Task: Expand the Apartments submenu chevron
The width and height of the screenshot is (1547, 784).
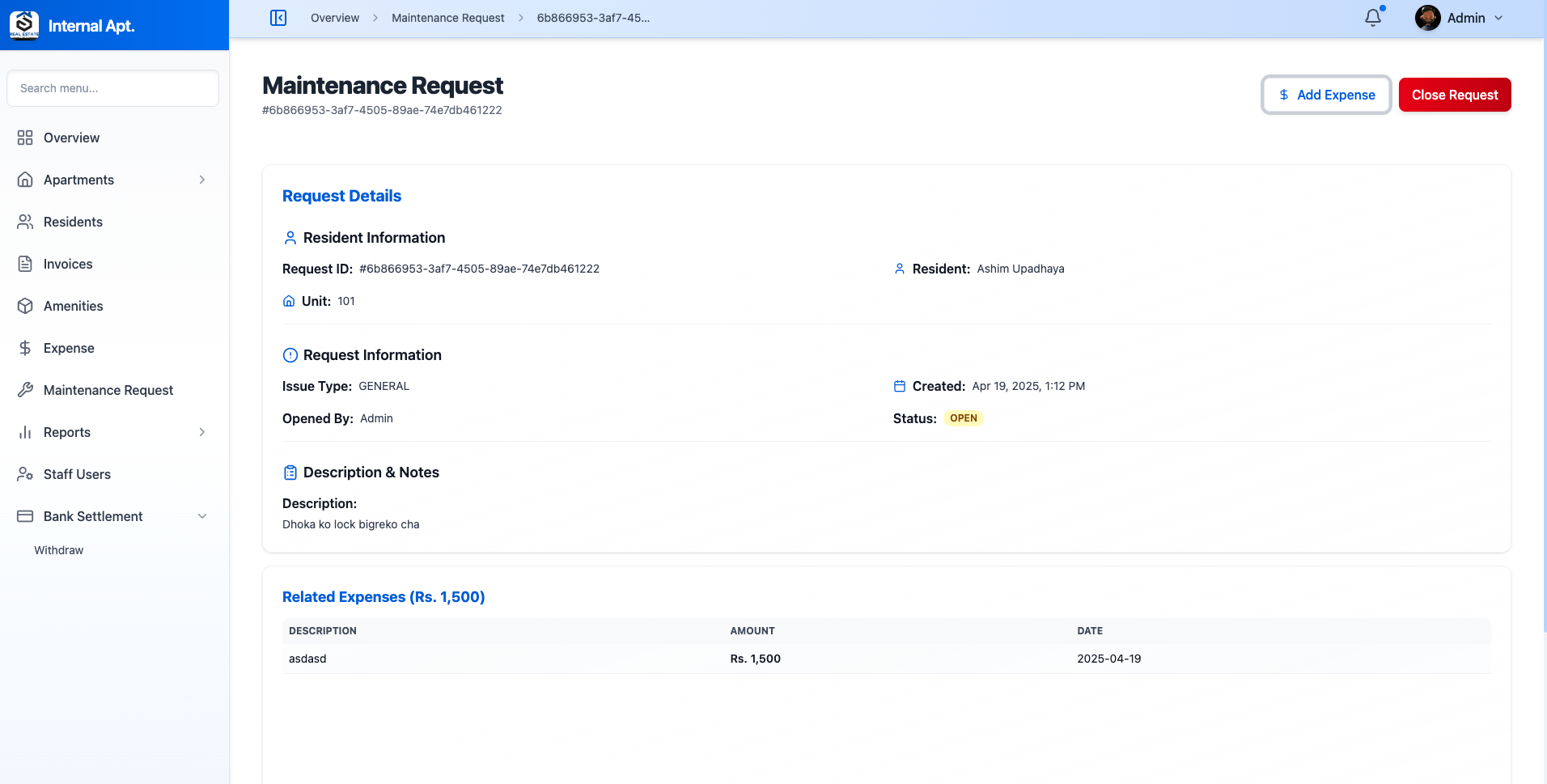Action: click(201, 180)
